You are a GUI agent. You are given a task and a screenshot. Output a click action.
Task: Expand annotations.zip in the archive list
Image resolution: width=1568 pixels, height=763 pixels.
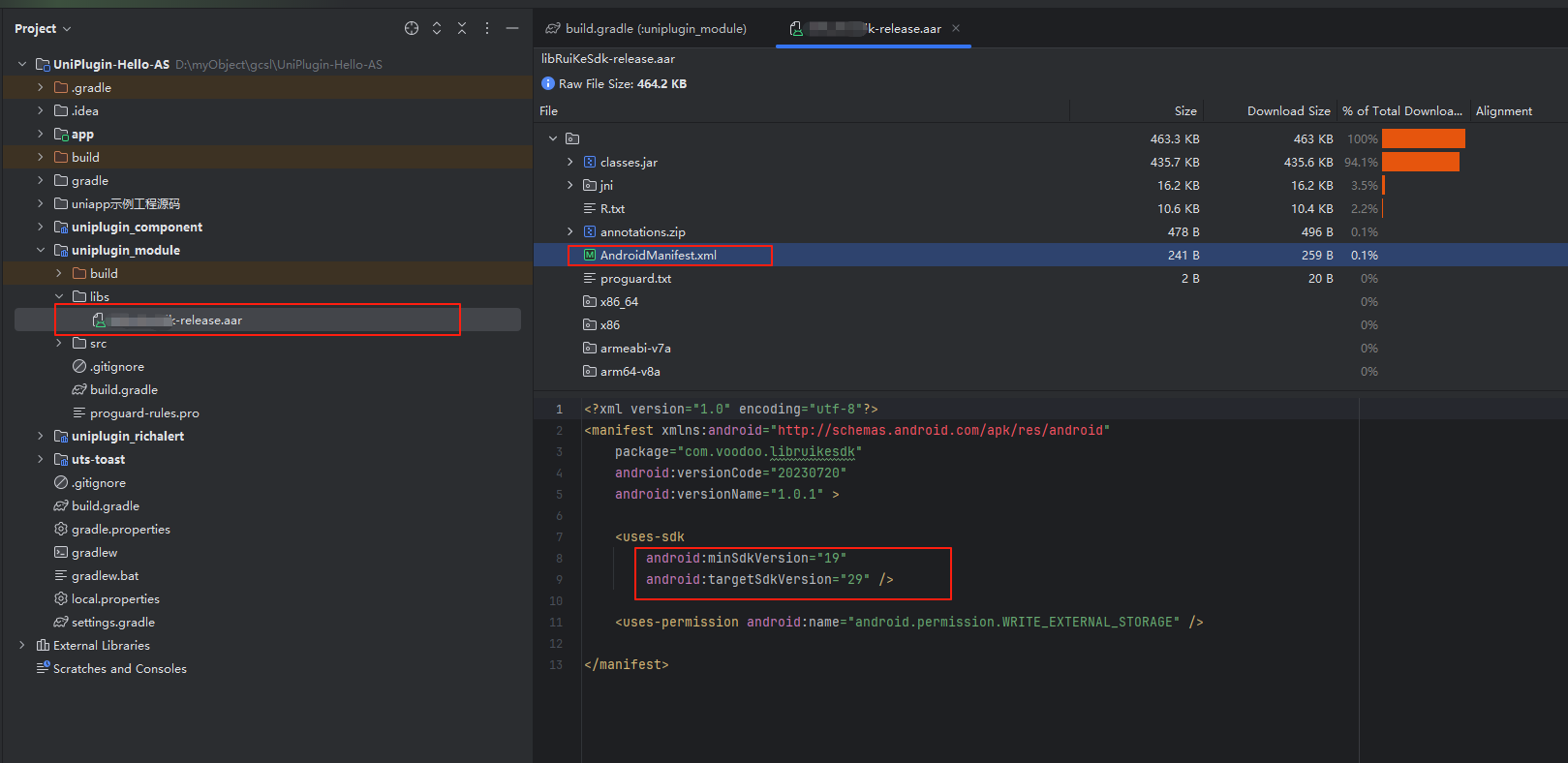(570, 231)
